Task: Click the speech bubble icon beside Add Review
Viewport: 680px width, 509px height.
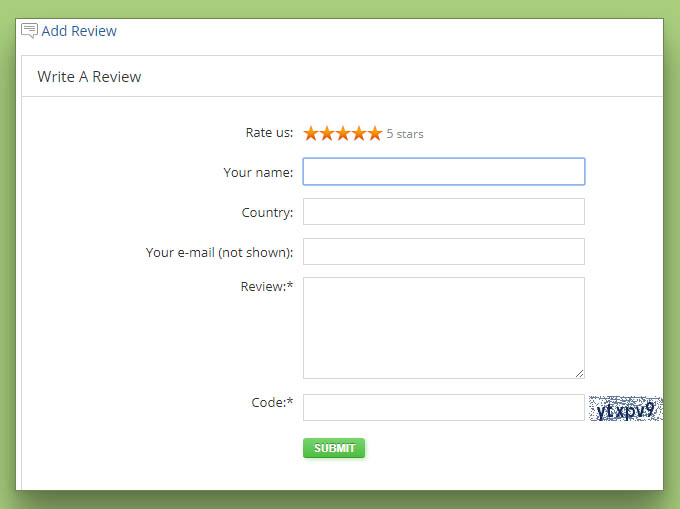Action: (29, 31)
